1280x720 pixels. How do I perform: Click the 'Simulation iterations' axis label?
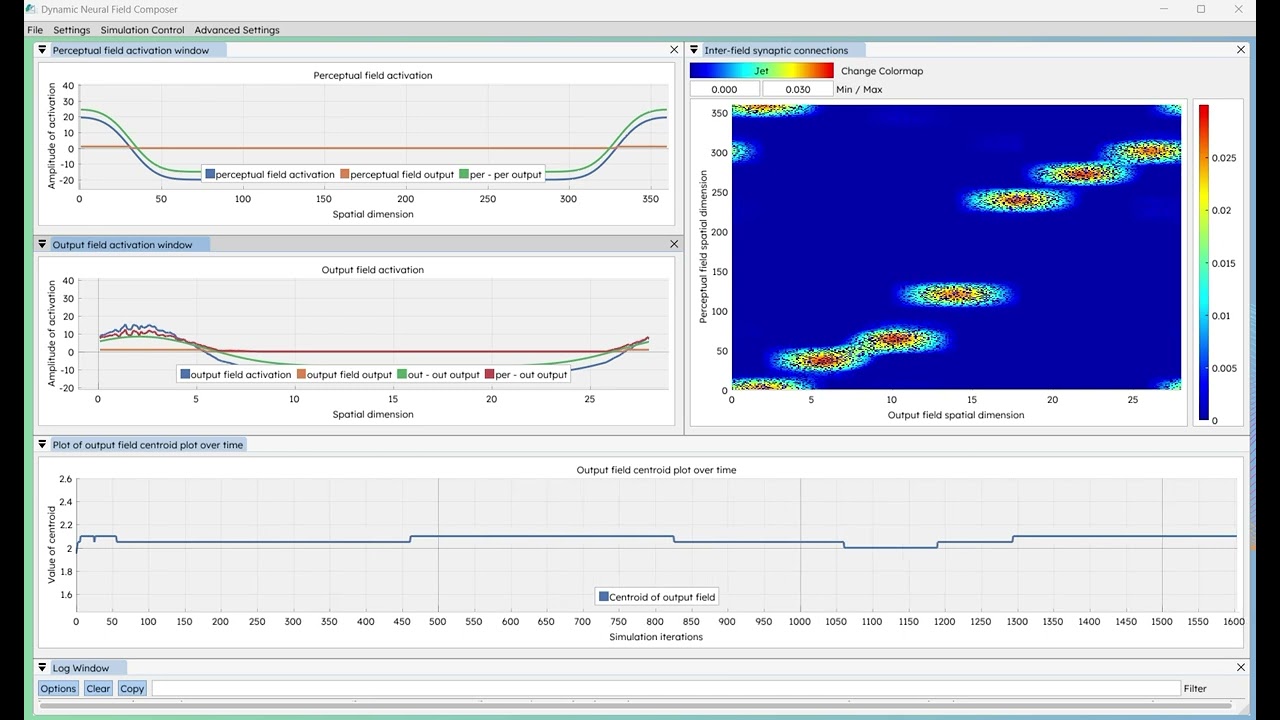pos(656,636)
